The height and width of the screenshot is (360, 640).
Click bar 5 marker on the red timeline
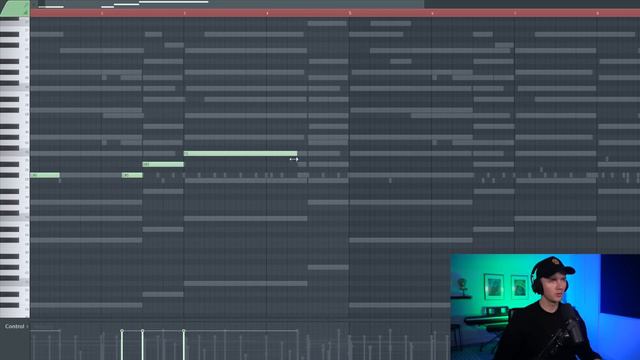click(350, 13)
